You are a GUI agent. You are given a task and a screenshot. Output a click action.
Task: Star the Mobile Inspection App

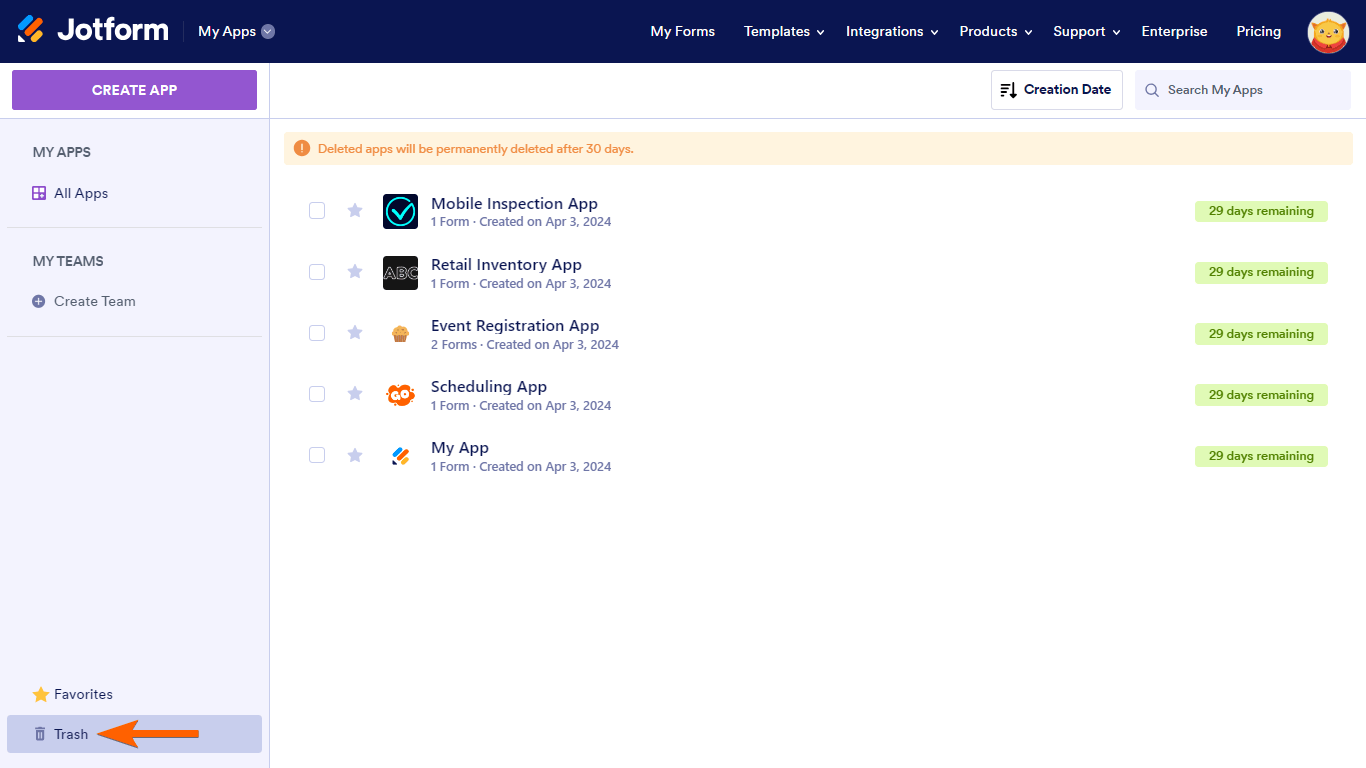(x=355, y=210)
